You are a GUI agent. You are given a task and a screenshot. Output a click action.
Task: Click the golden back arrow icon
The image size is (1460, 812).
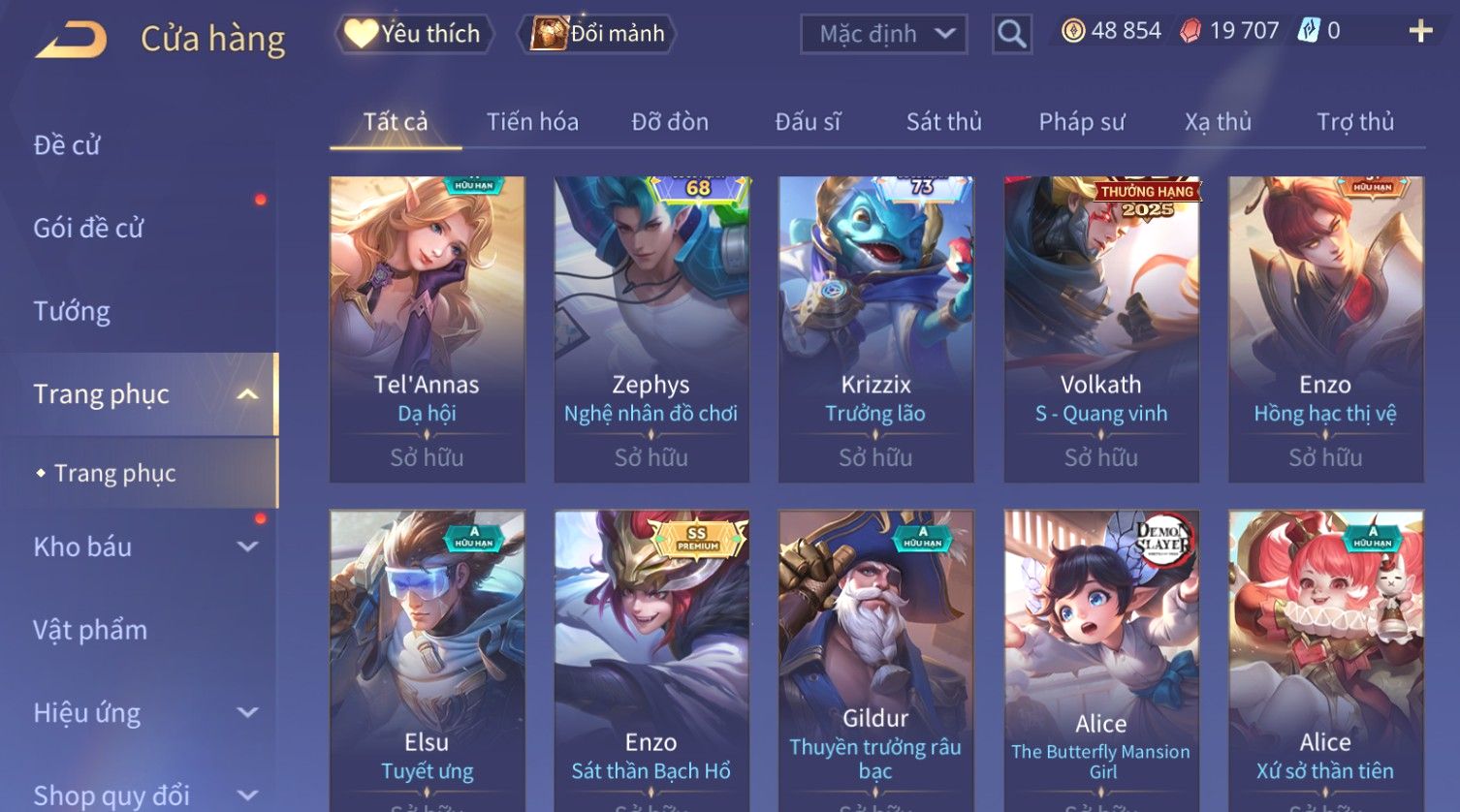[x=70, y=41]
